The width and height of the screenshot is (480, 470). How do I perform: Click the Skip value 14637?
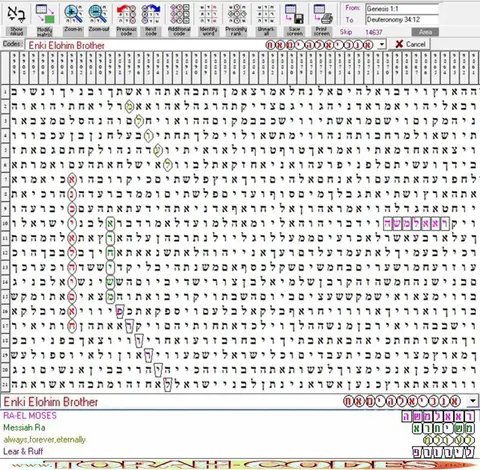pyautogui.click(x=374, y=32)
